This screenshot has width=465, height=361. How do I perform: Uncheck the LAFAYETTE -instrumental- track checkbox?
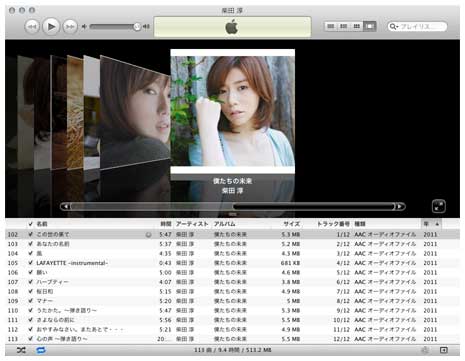[x=31, y=263]
